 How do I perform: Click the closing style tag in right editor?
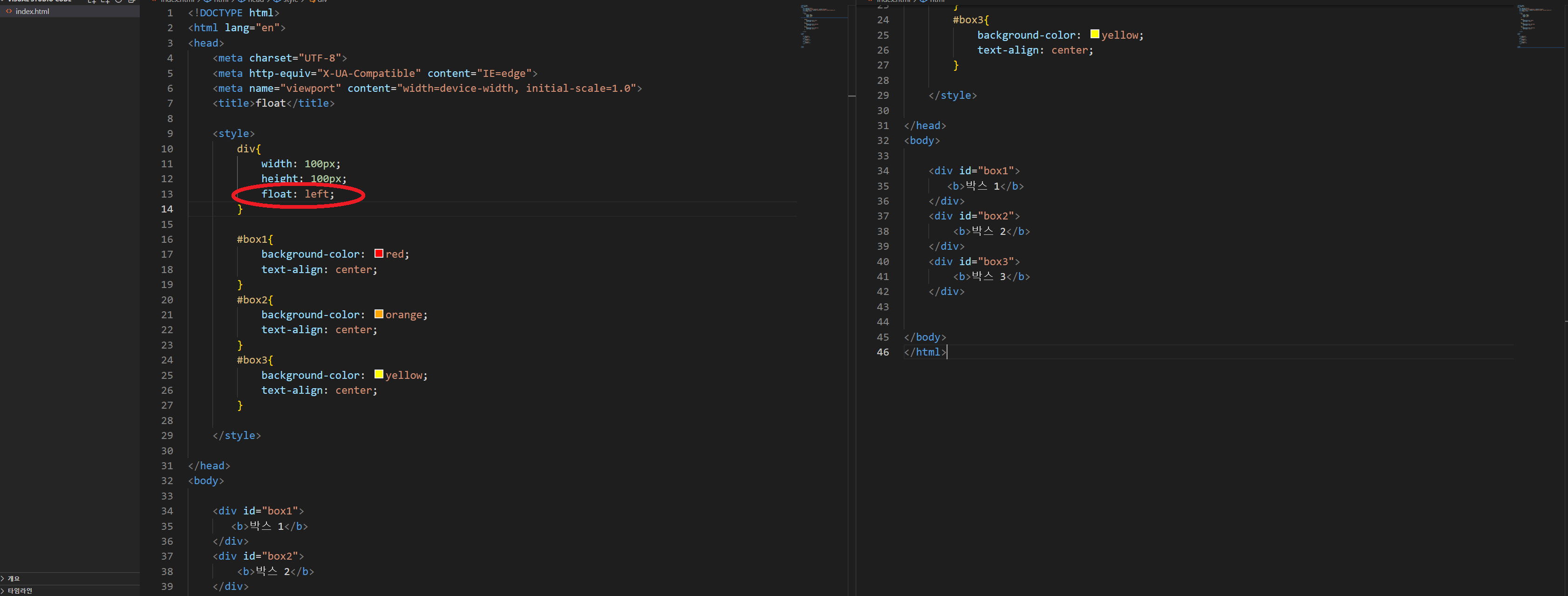click(952, 96)
